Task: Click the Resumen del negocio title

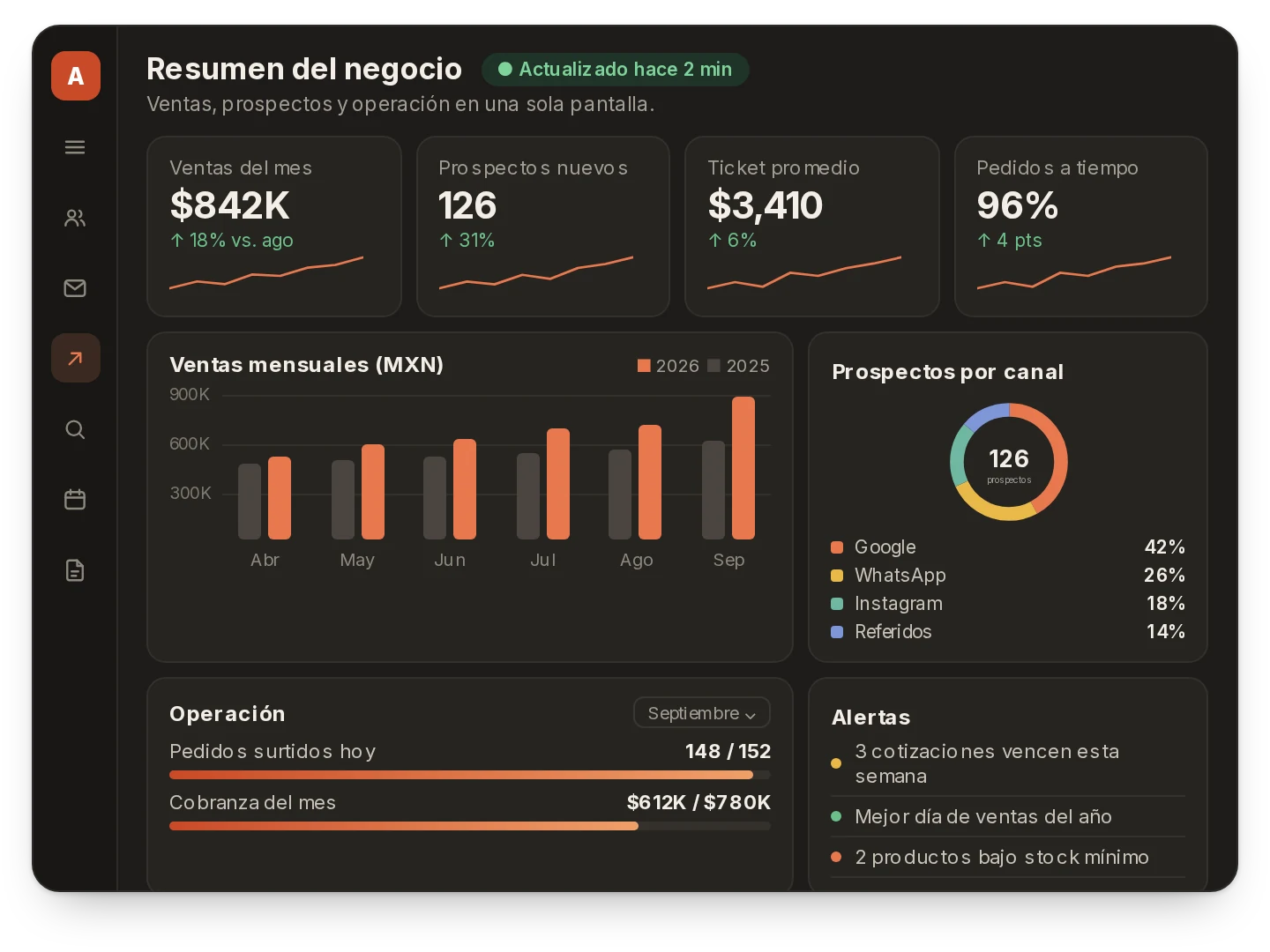Action: (304, 69)
